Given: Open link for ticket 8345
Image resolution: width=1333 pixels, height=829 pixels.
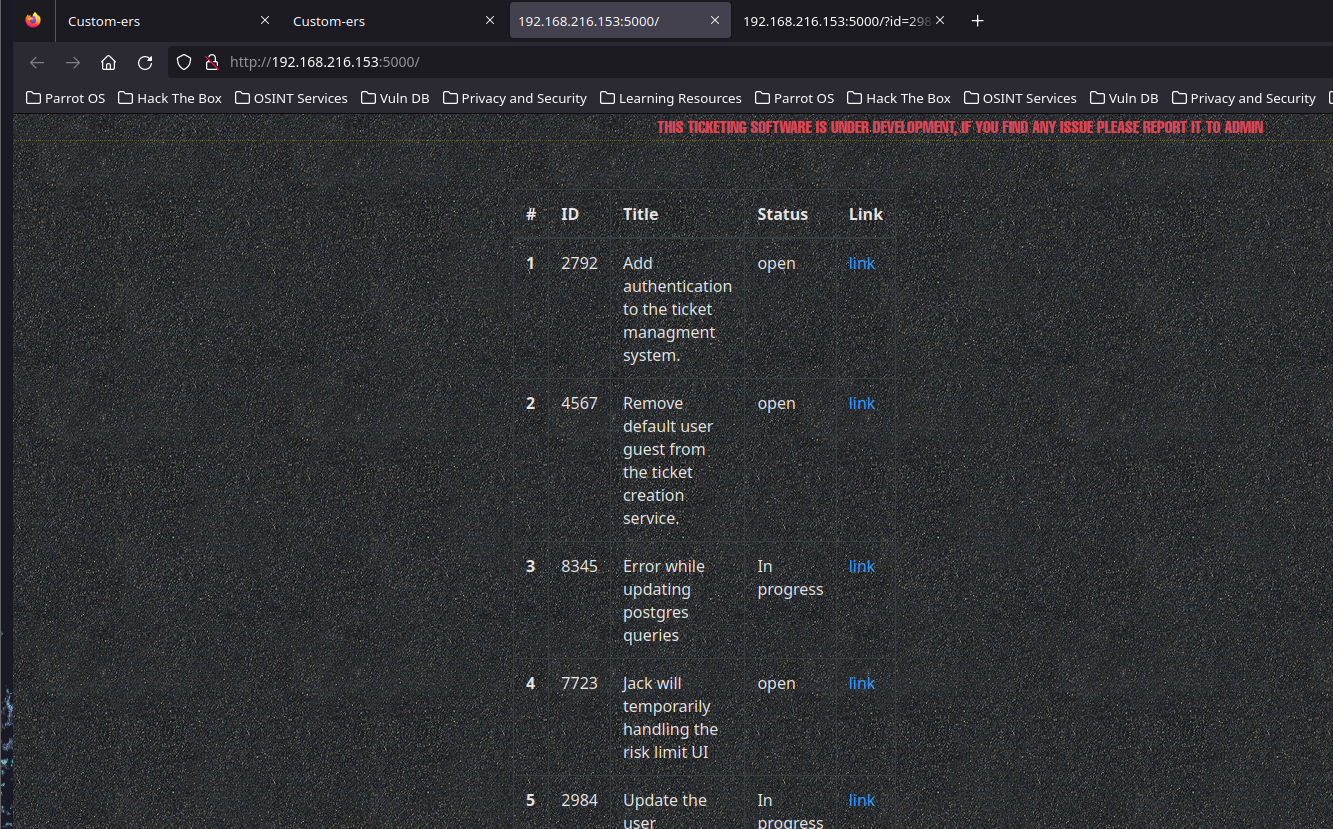Looking at the screenshot, I should click(861, 566).
